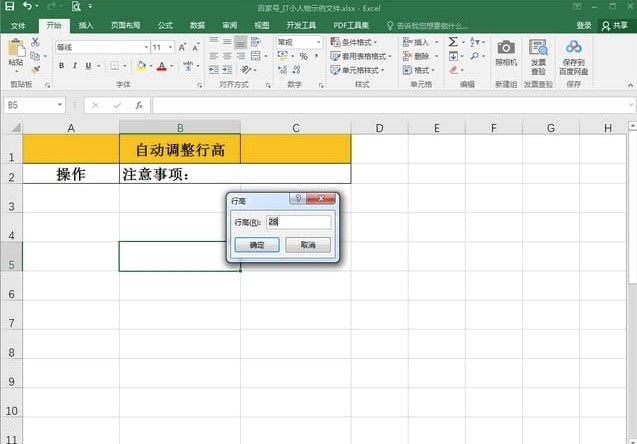The height and width of the screenshot is (444, 637).
Task: Toggle underline formatting
Action: pos(89,66)
